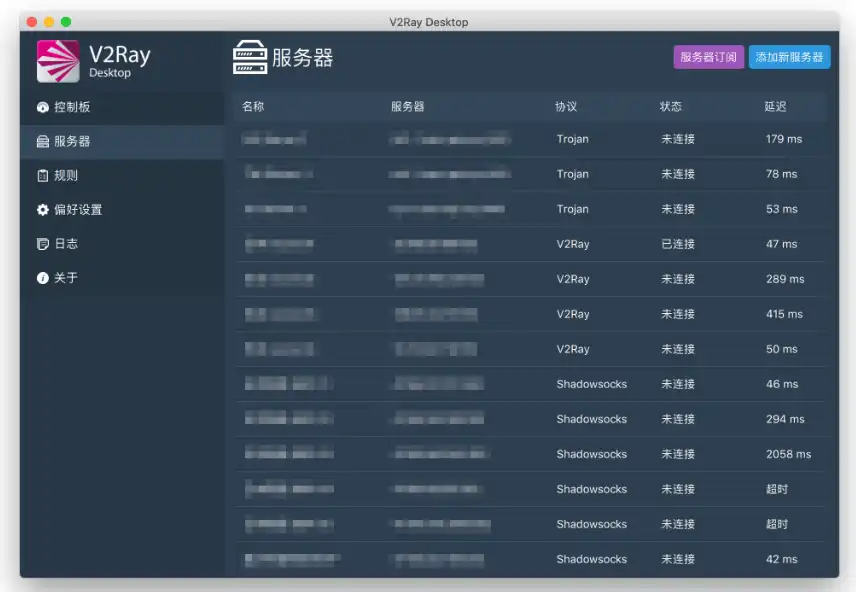856x592 pixels.
Task: Click the 协议 column header
Action: click(566, 106)
